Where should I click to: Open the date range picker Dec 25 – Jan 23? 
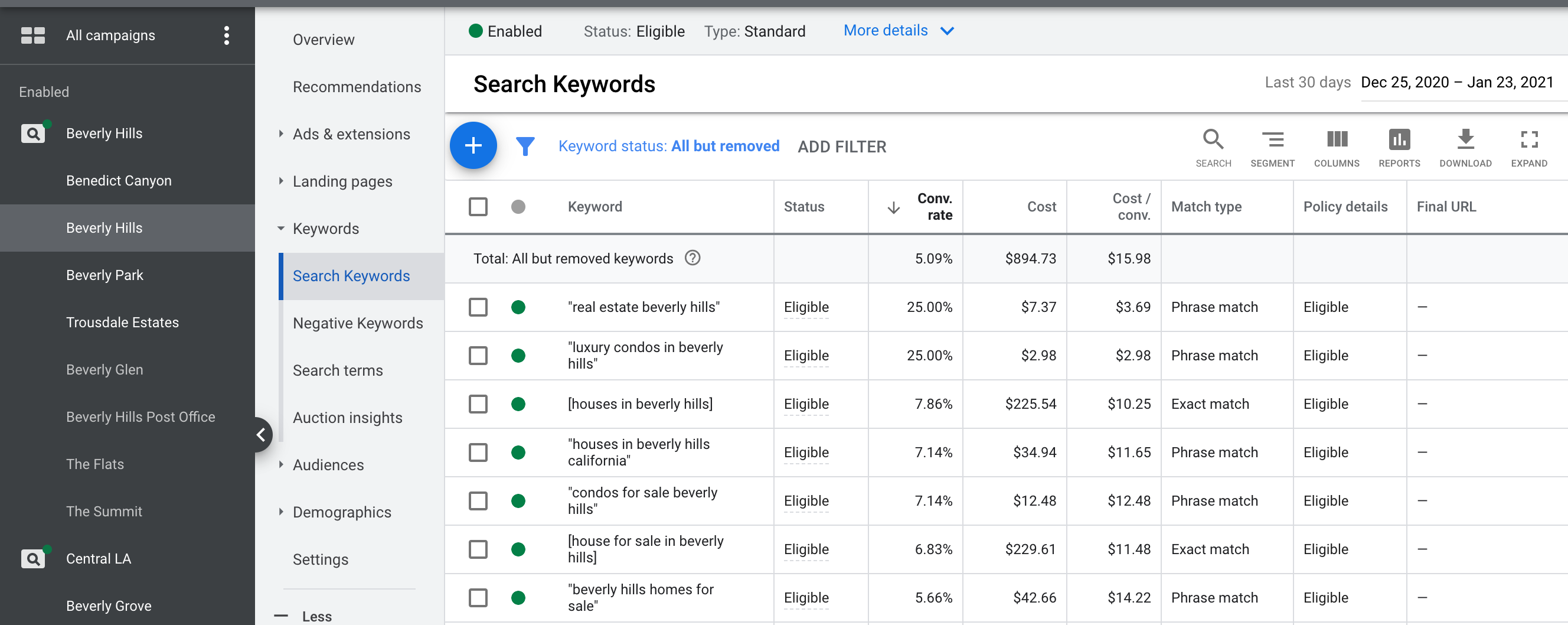(1457, 82)
